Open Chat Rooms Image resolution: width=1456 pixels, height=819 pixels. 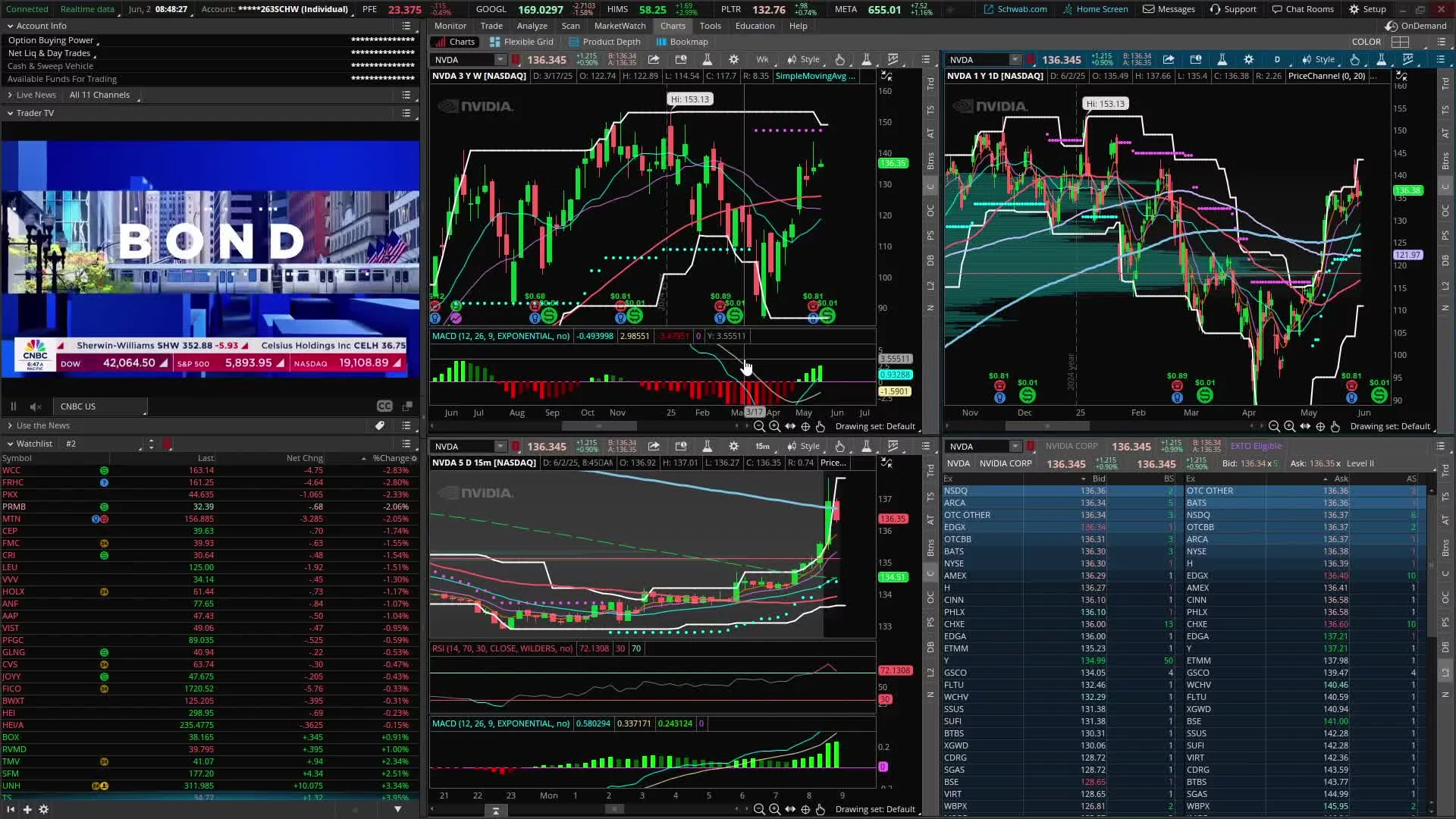(1303, 9)
